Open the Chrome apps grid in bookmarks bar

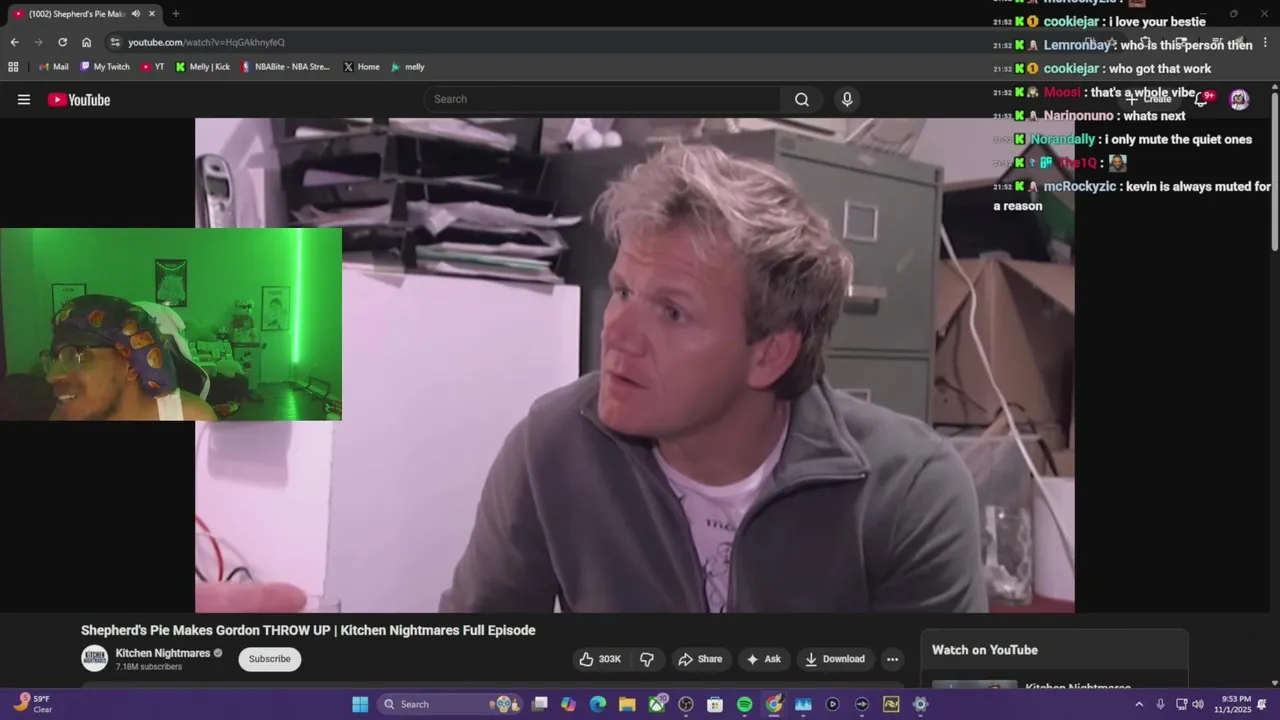pyautogui.click(x=13, y=67)
